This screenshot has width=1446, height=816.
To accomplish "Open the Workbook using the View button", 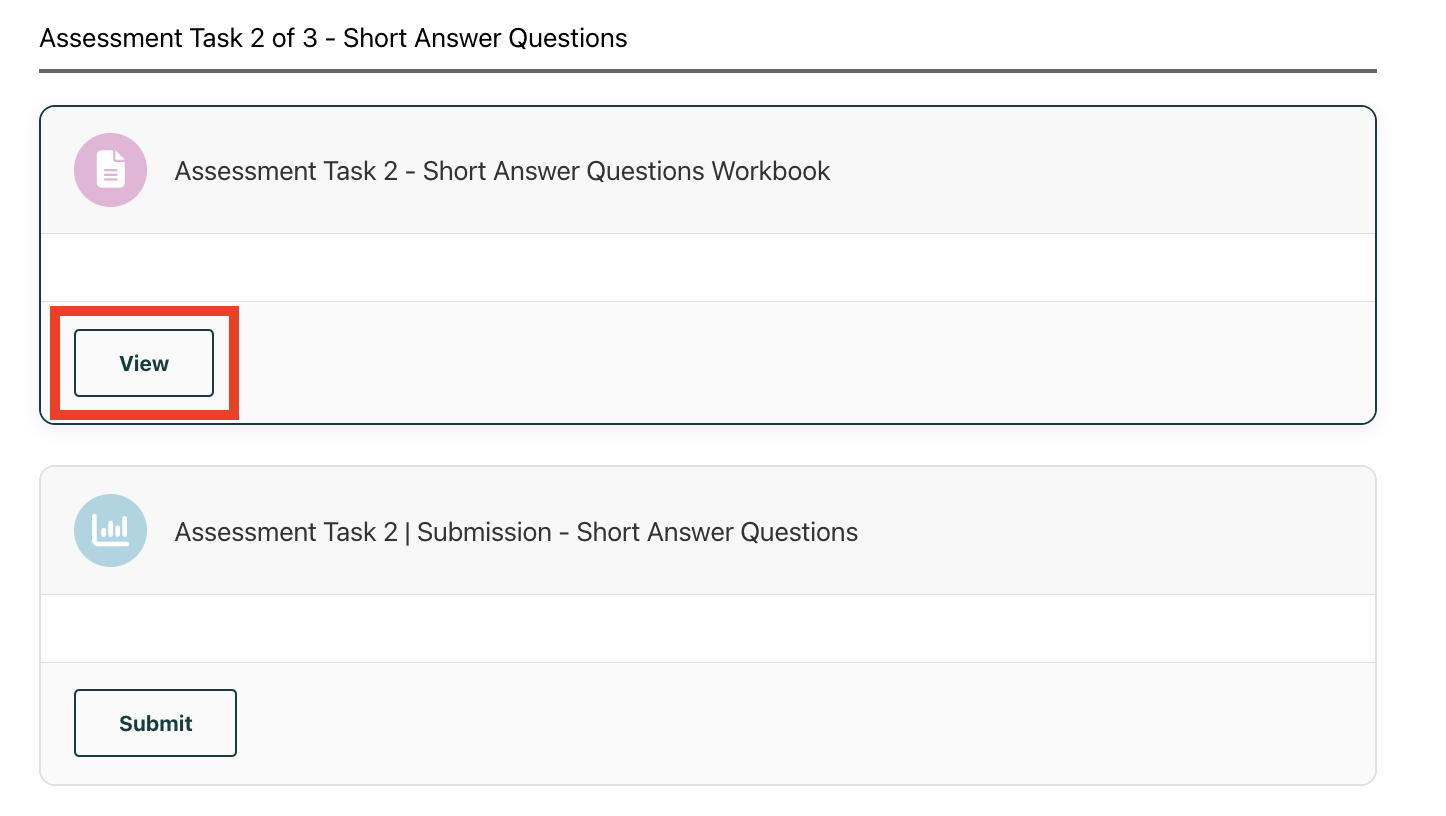I will coord(144,363).
